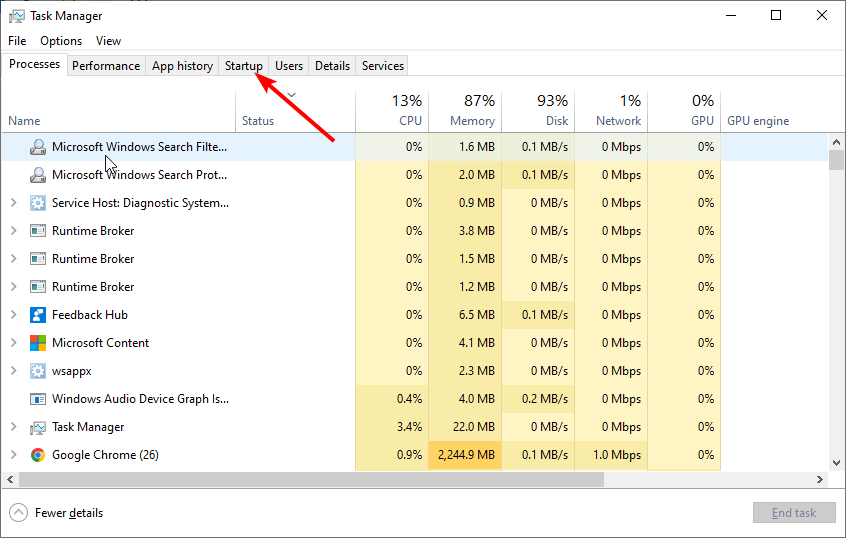The image size is (846, 538).
Task: Expand the Feedback Hub process entry
Action: click(x=13, y=315)
